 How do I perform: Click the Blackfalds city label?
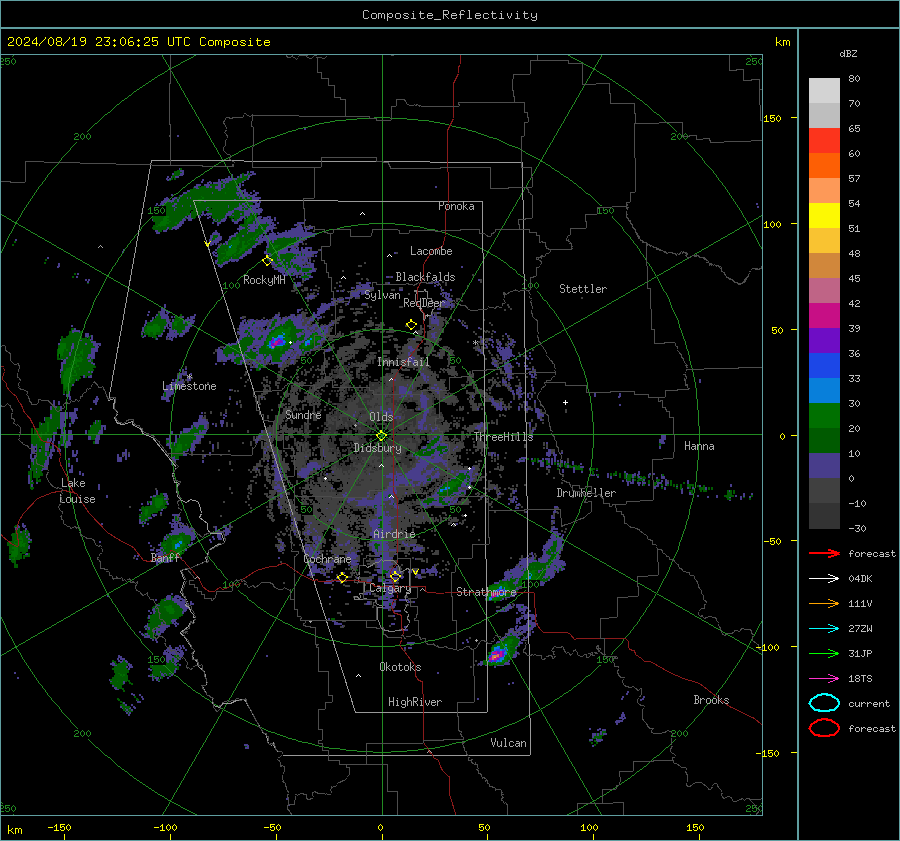425,277
